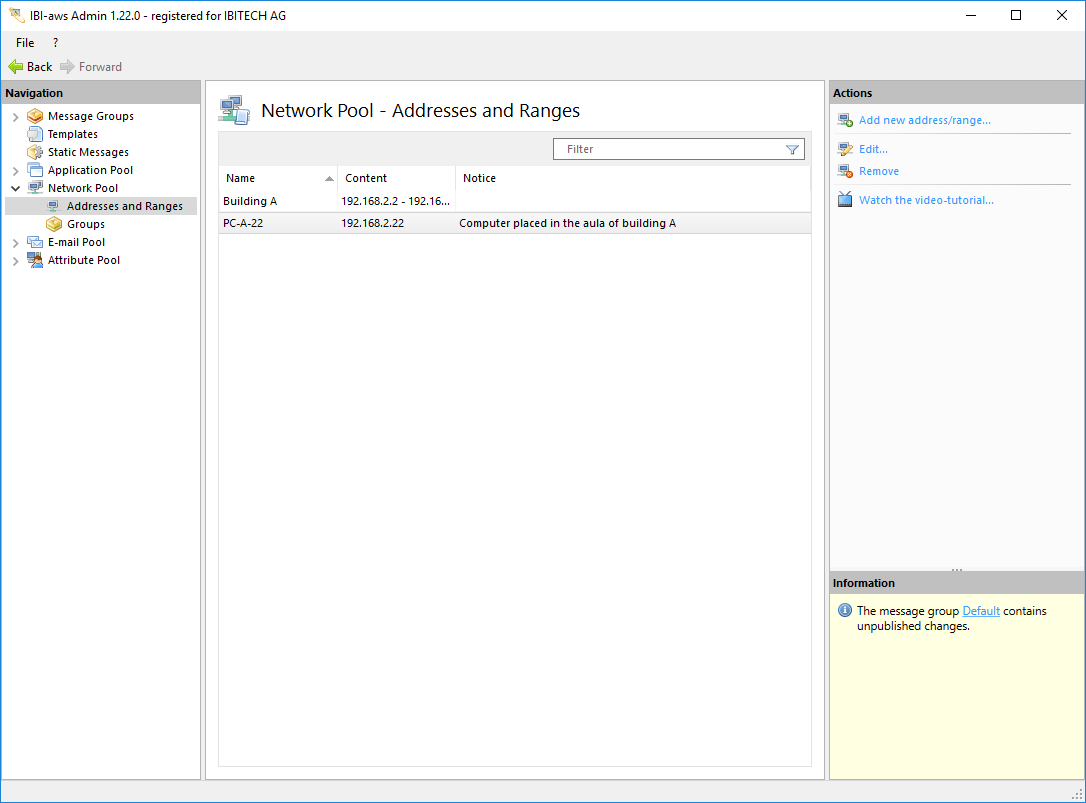Screen dimensions: 1086x803
Task: Open the File menu
Action: click(25, 43)
